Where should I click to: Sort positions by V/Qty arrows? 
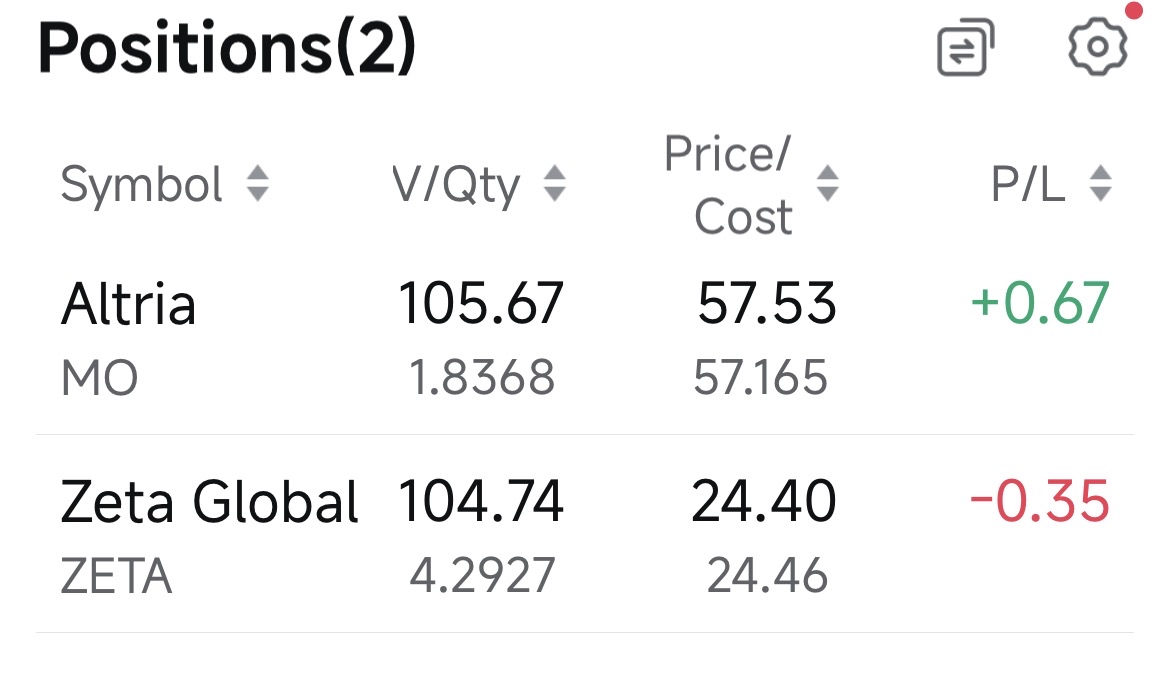tap(554, 184)
